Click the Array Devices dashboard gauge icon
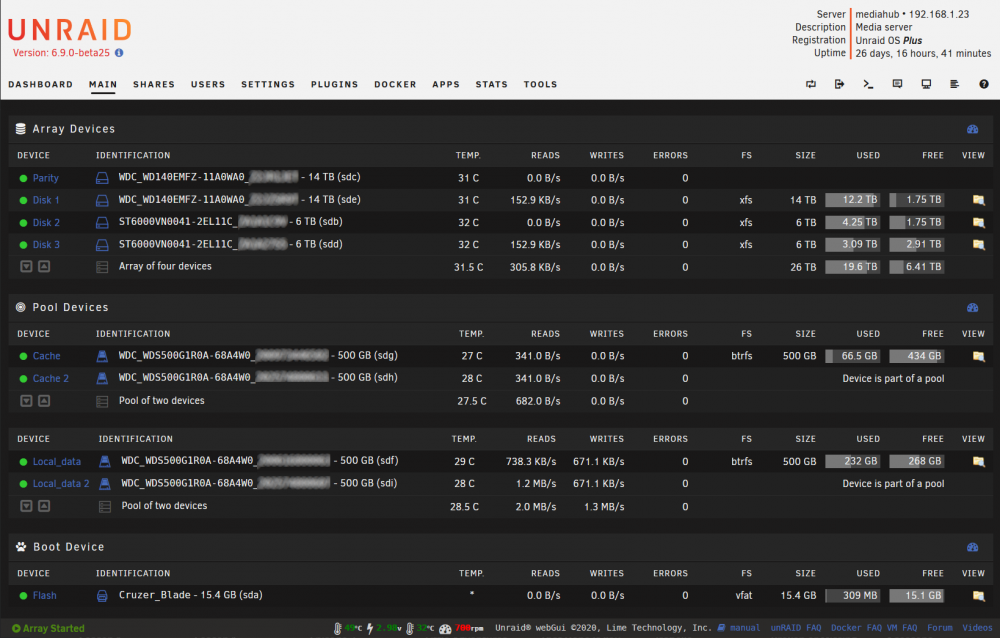The width and height of the screenshot is (1000, 638). (x=973, y=129)
